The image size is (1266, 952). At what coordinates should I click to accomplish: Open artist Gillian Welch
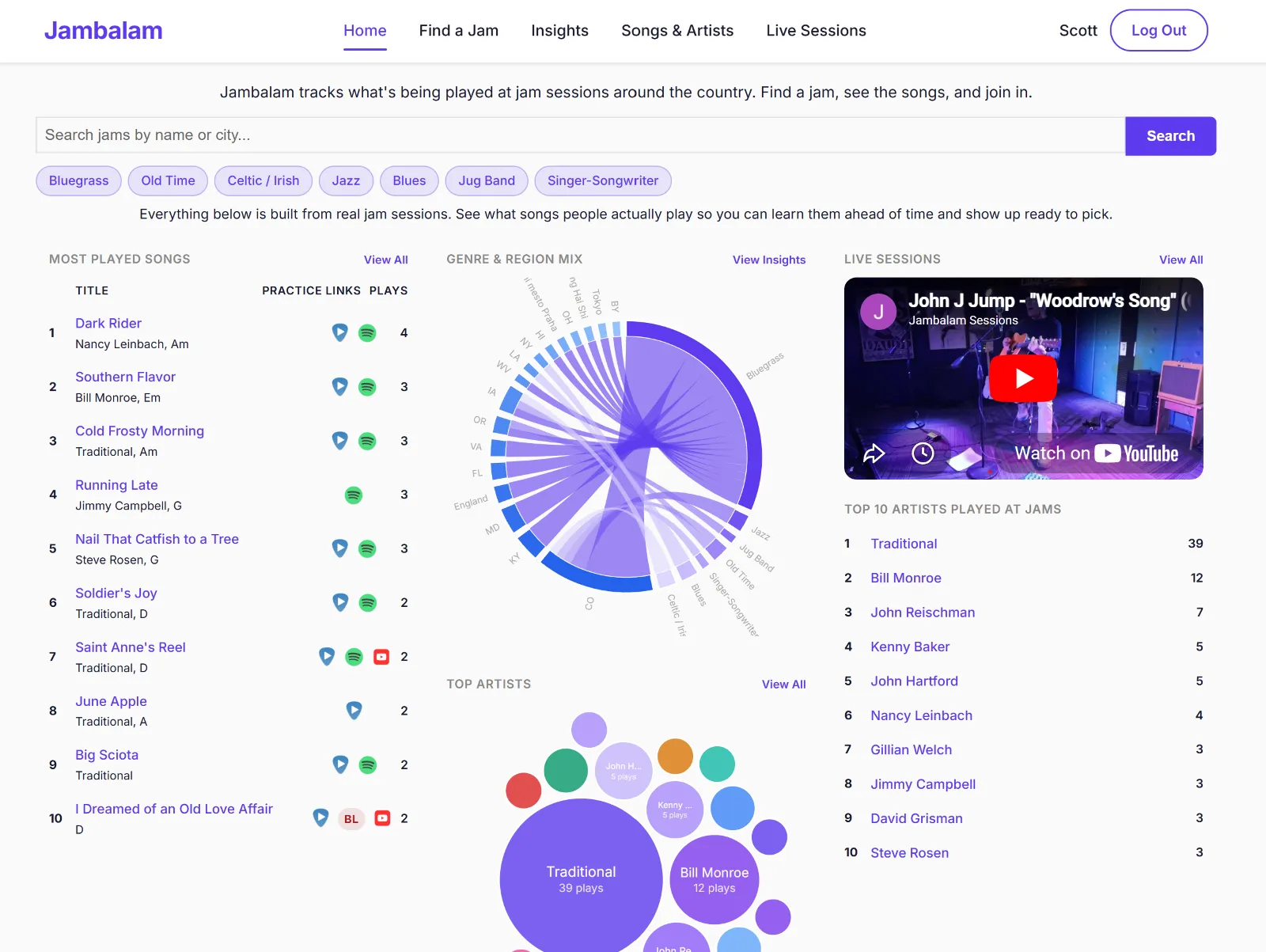coord(911,749)
